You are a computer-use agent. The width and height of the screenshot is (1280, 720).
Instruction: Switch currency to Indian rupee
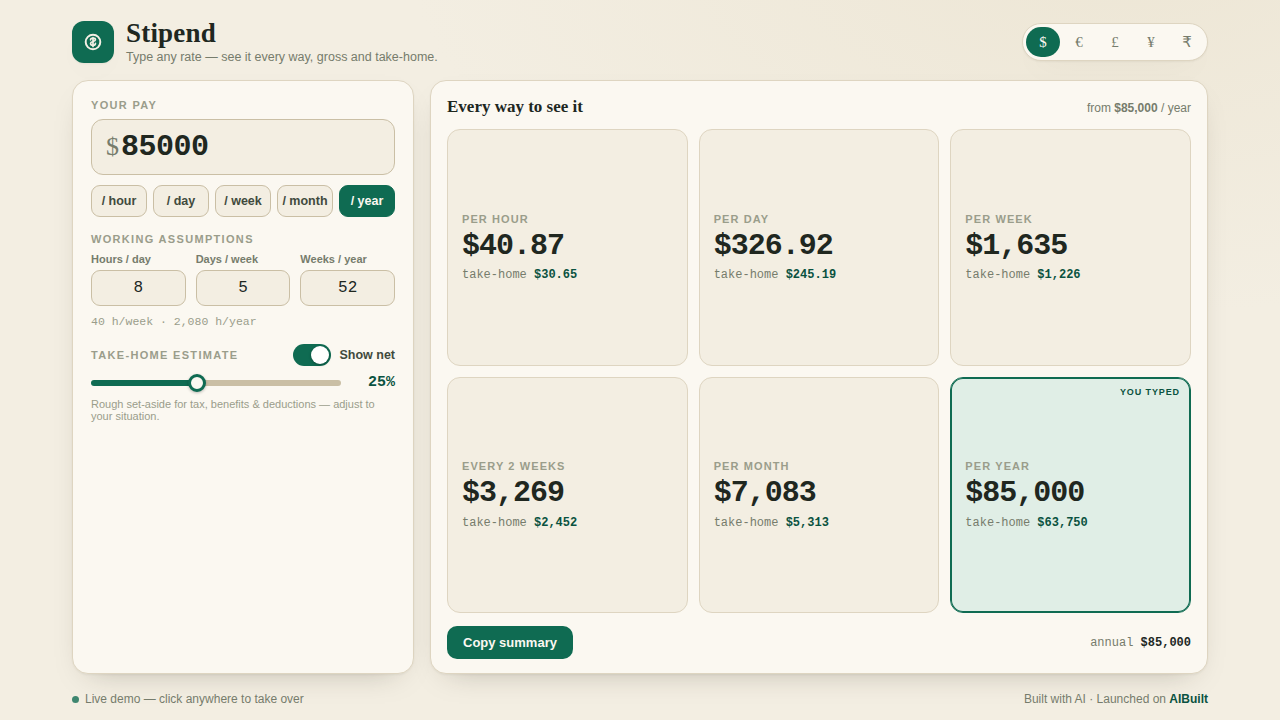1187,42
